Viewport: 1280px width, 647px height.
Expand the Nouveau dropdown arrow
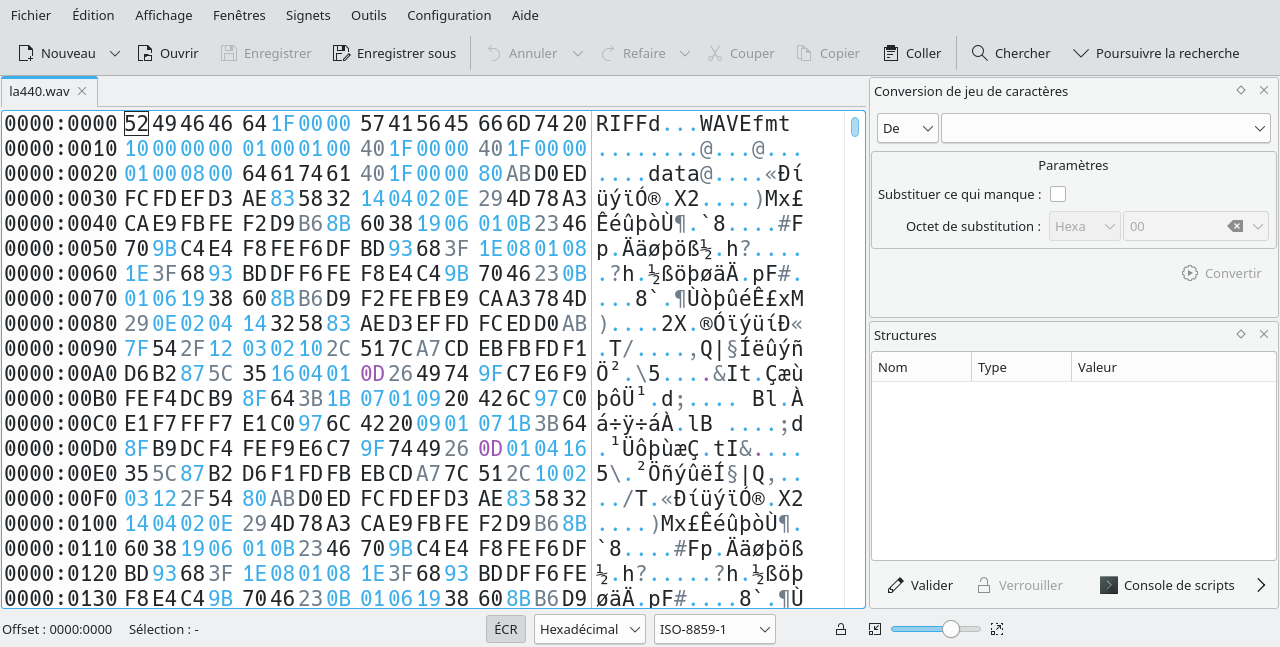114,53
